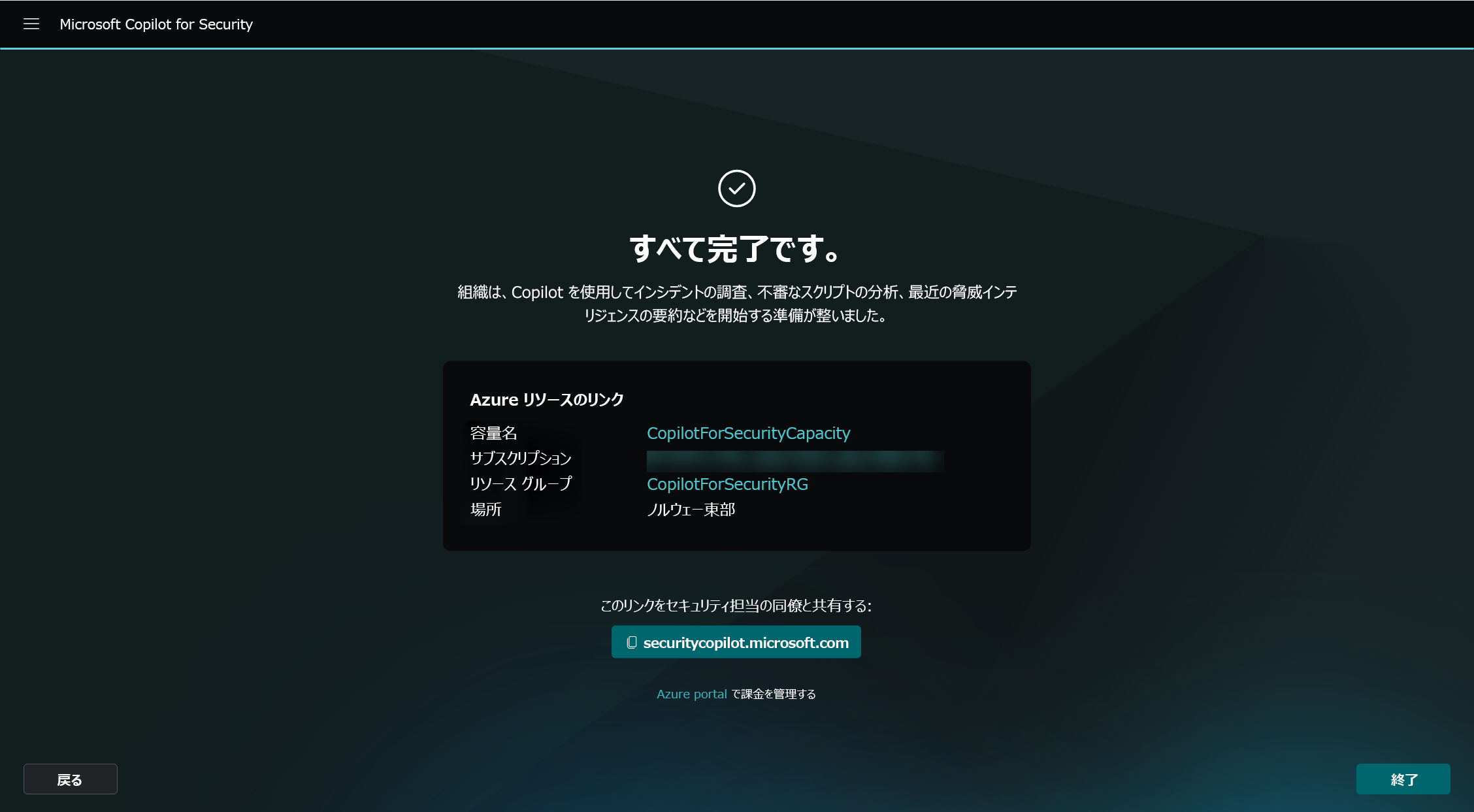This screenshot has width=1474, height=812.
Task: Click the すべて完了です heading
Action: coord(736,249)
